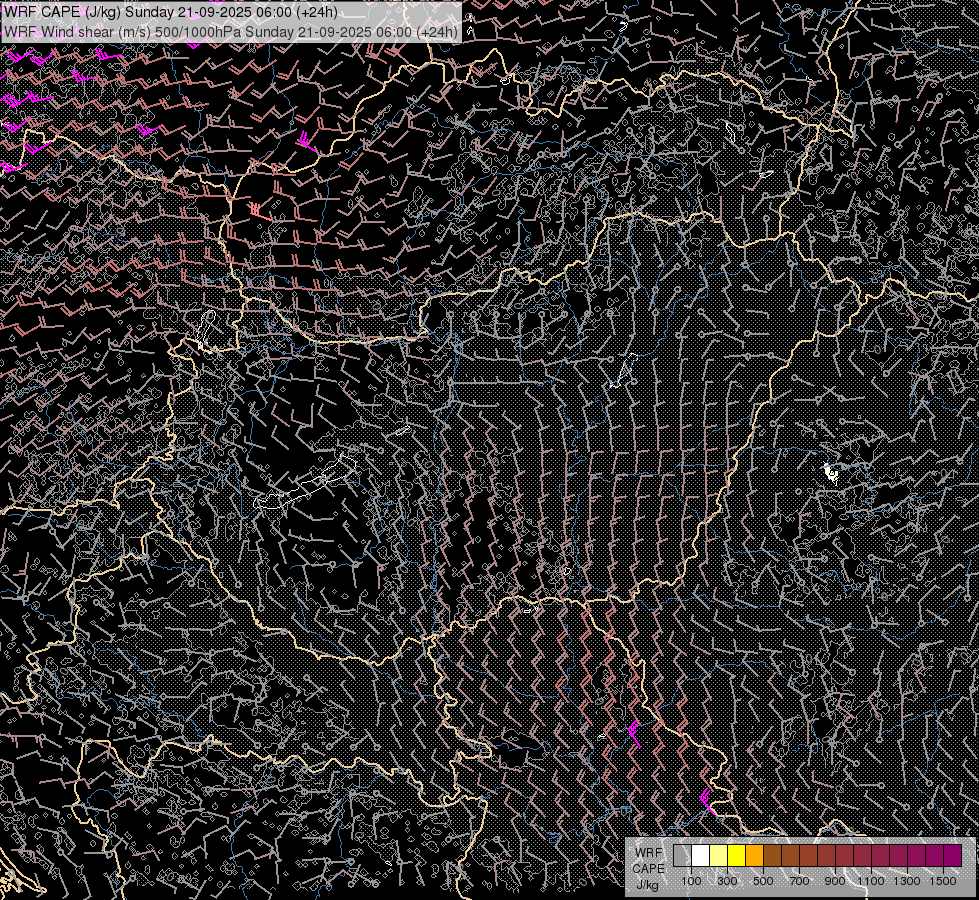Screen dimensions: 979x900
Task: Click the WRF Wind shear title line
Action: 230,32
